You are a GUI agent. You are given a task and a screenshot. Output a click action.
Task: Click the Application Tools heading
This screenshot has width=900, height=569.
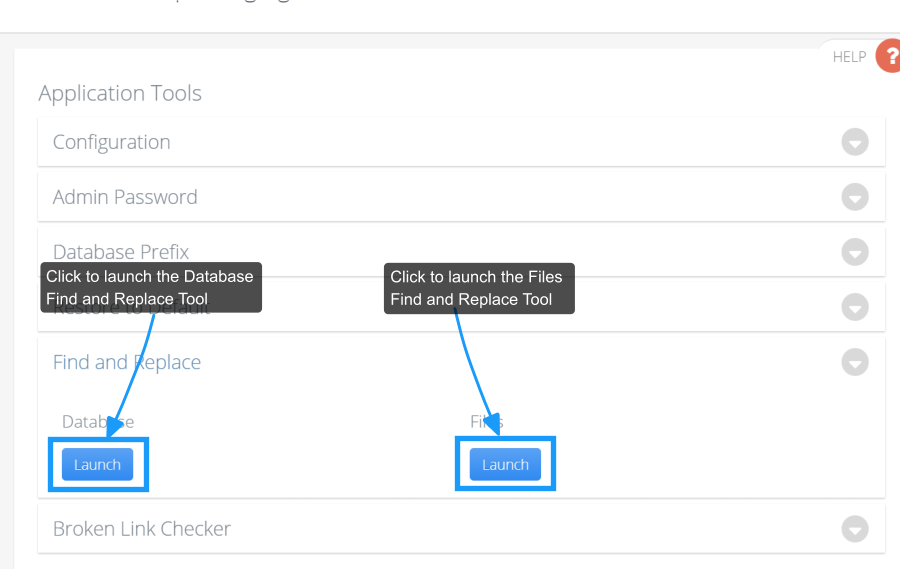(120, 93)
